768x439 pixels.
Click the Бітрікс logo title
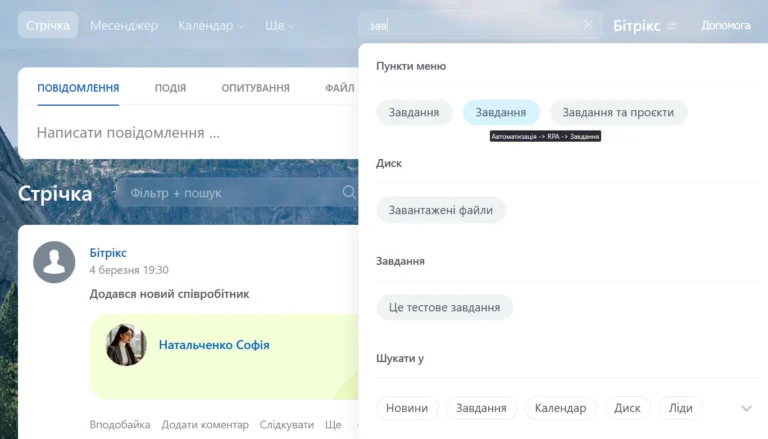[x=637, y=25]
